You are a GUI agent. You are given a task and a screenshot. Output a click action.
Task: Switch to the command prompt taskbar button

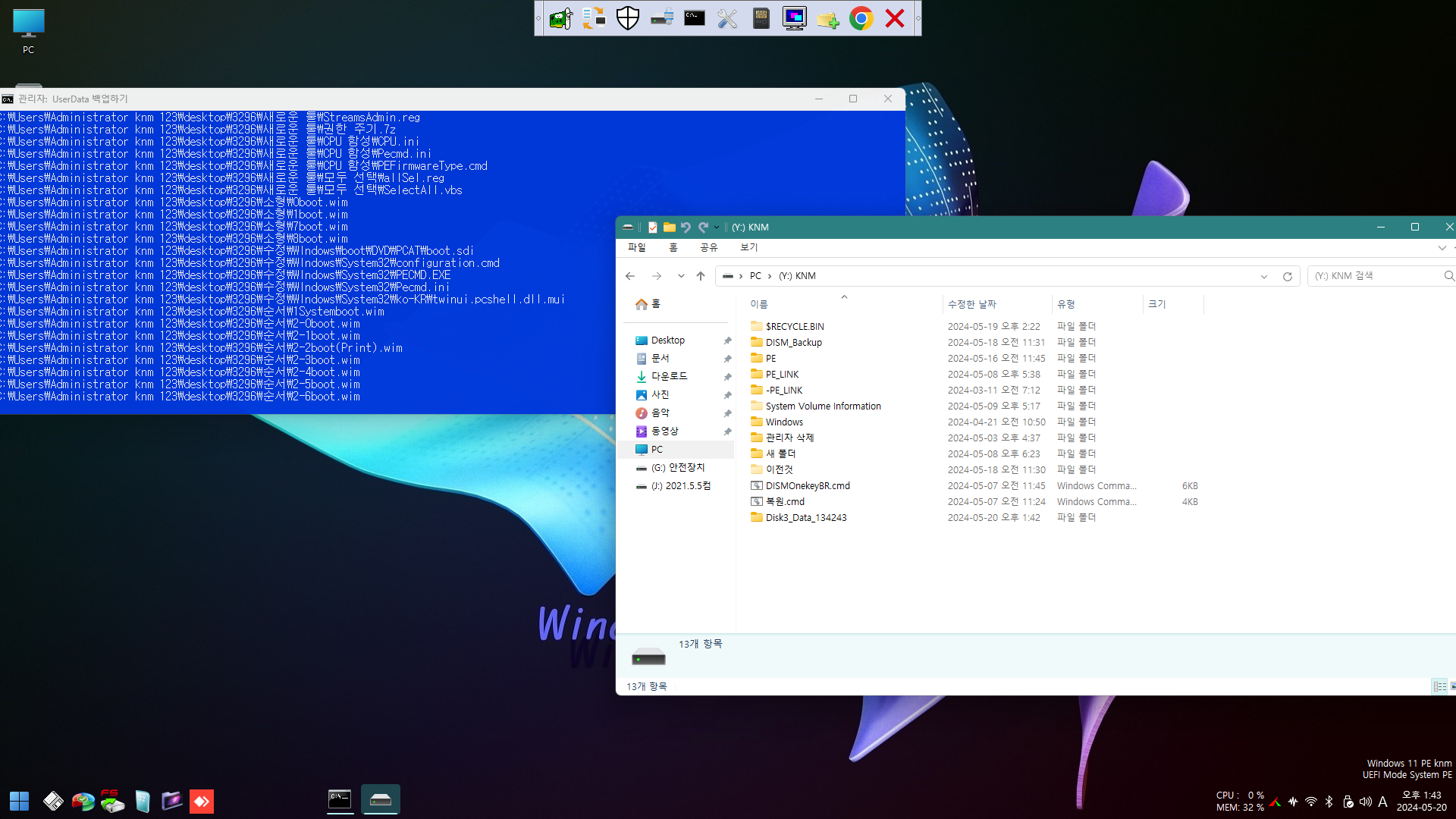click(340, 799)
